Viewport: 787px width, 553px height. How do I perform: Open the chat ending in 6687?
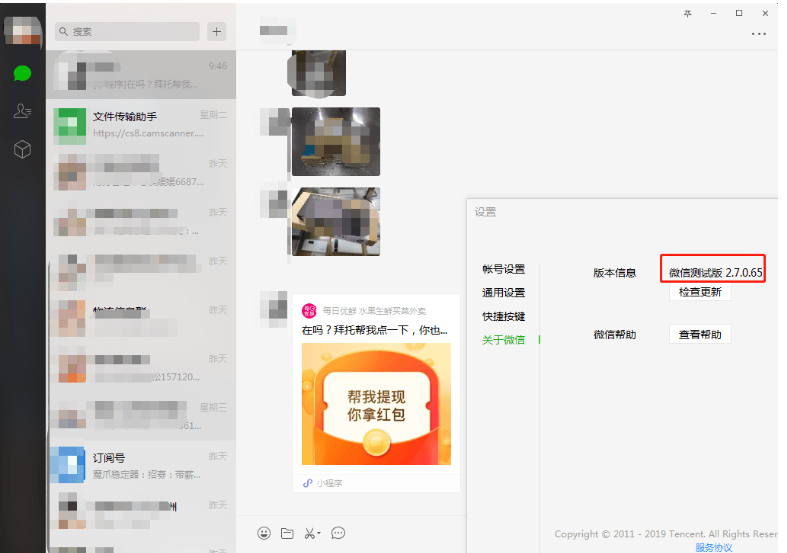coord(141,173)
